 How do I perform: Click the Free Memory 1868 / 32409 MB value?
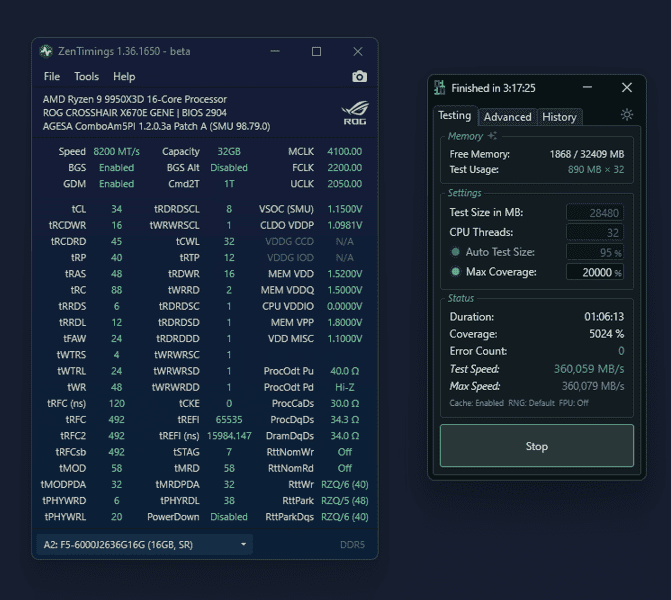tap(587, 154)
